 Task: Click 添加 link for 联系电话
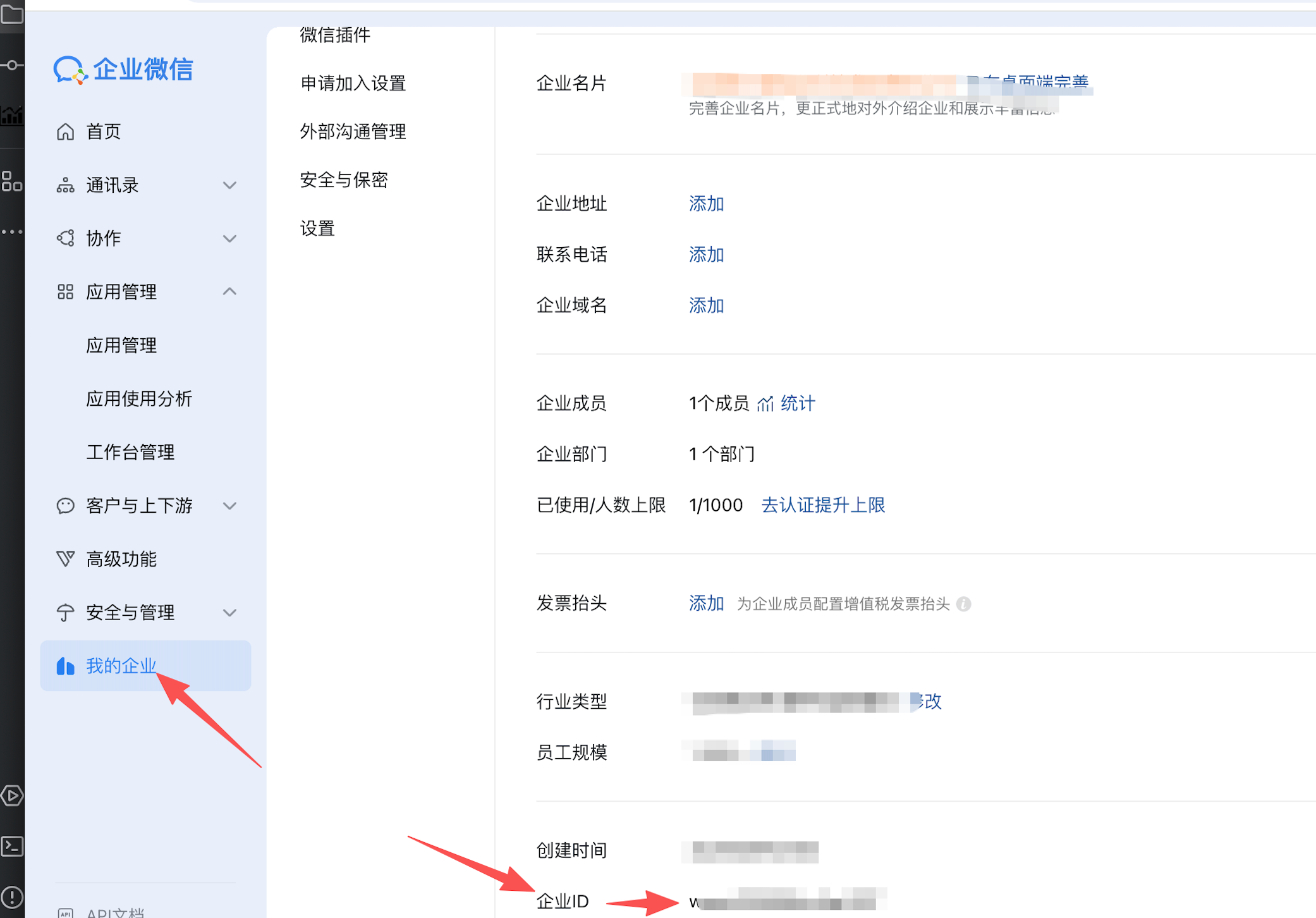[x=706, y=255]
